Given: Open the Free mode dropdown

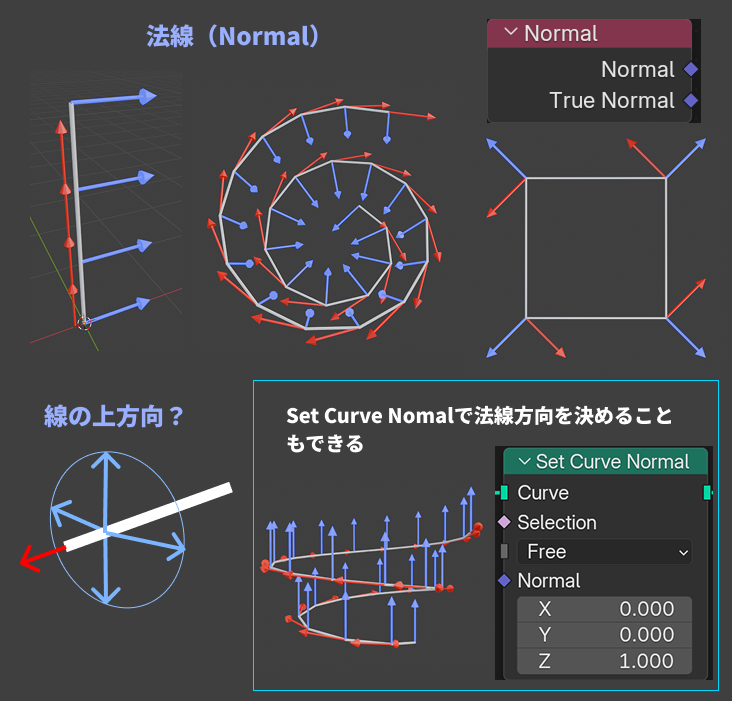Looking at the screenshot, I should pyautogui.click(x=603, y=551).
